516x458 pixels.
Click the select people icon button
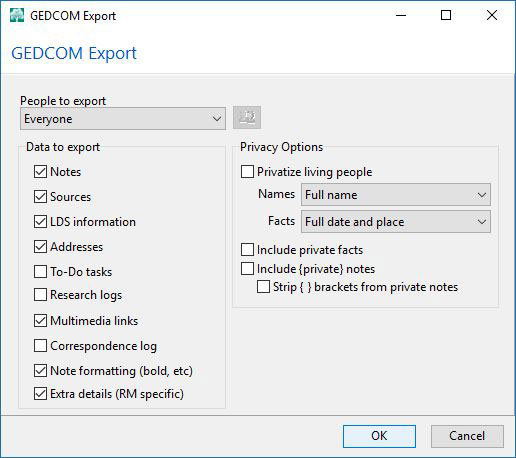click(247, 118)
